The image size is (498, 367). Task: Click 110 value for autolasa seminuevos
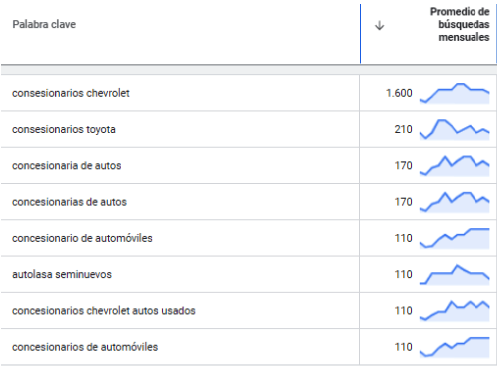point(403,274)
